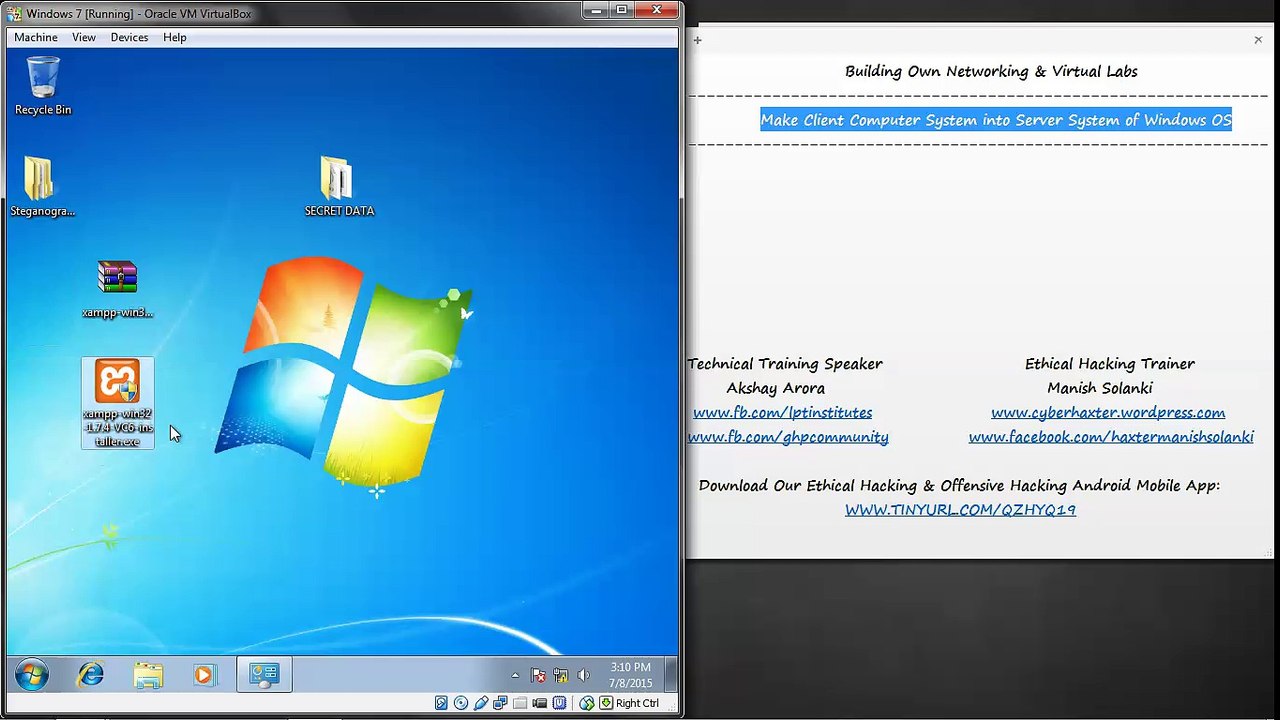Click the VirtualBox optical drive indicator

click(x=461, y=703)
